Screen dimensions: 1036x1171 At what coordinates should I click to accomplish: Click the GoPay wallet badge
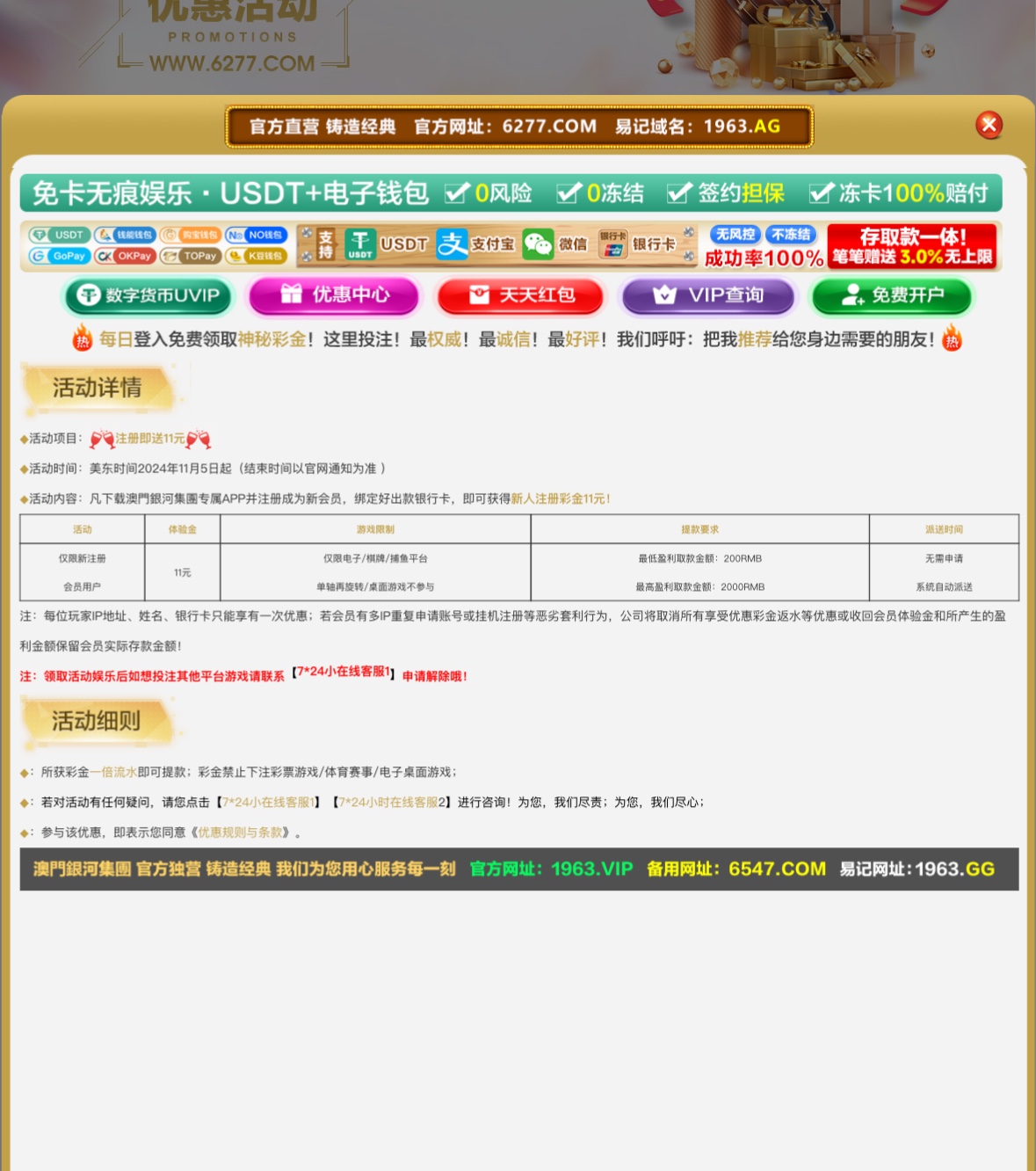(60, 256)
